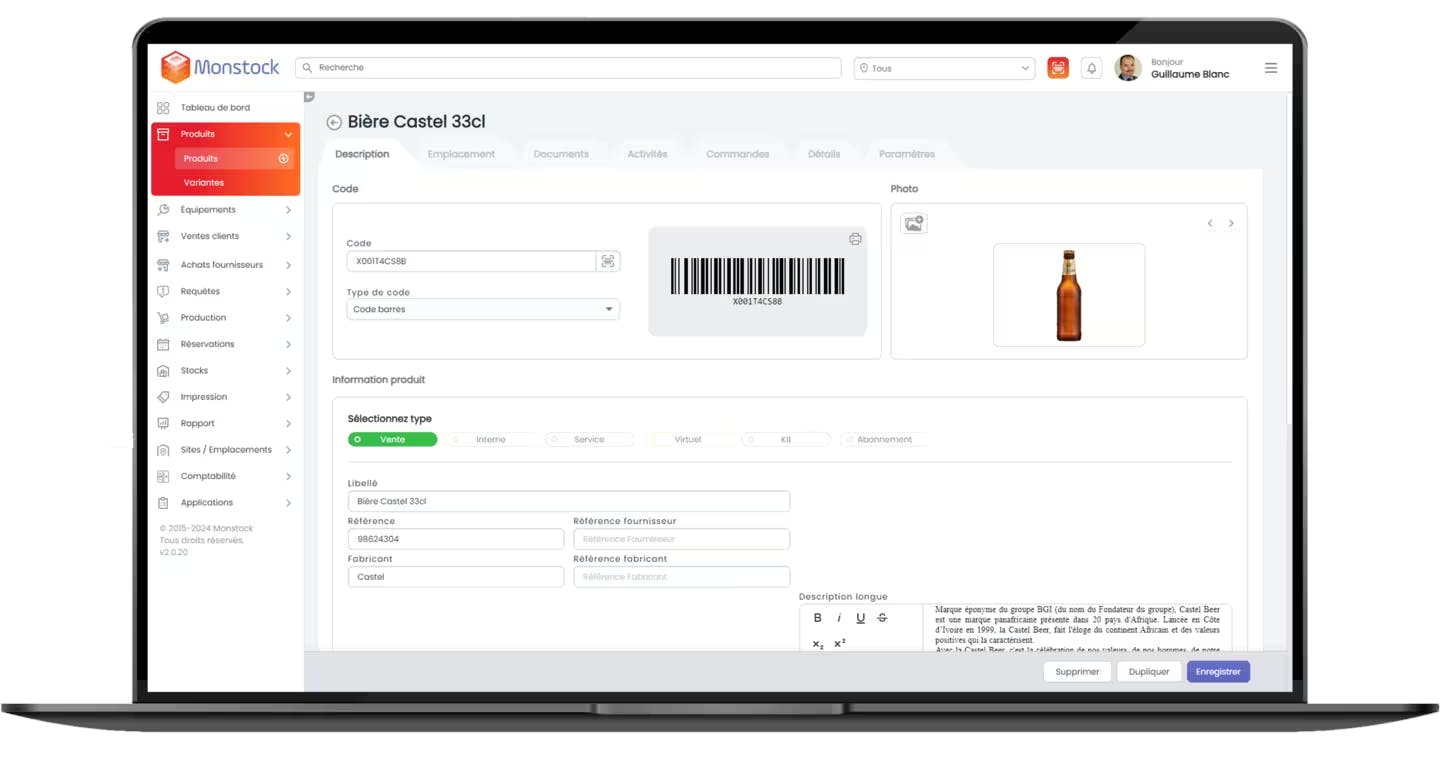This screenshot has width=1440, height=758.
Task: Expand Sites / Emplacements menu
Action: (288, 450)
